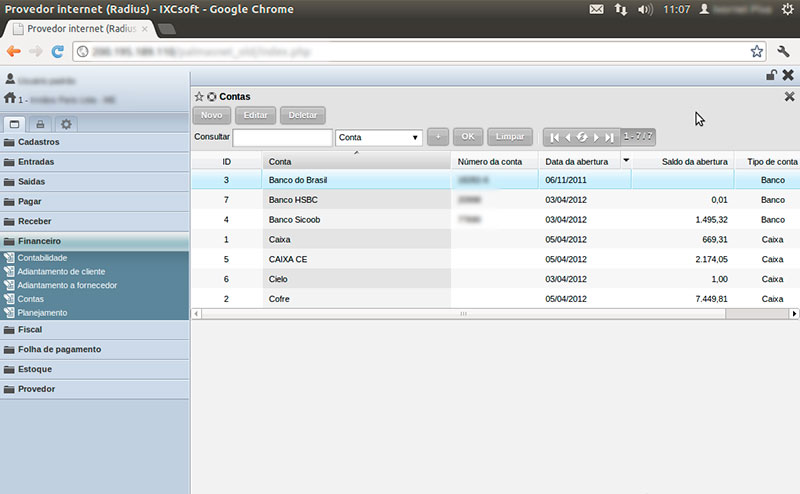800x494 pixels.
Task: Open the volume indicator in the system bar
Action: click(645, 9)
